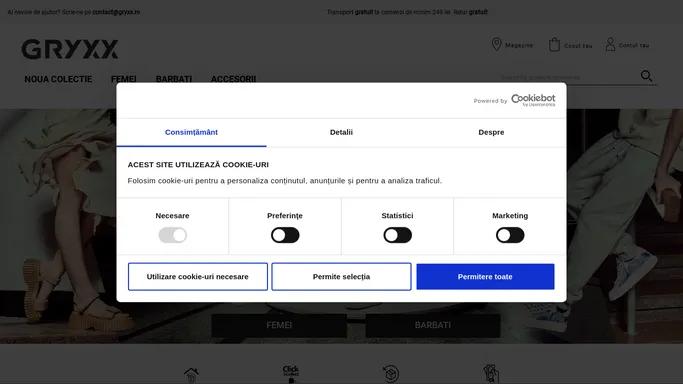Click the home delivery icon at the bottom of the page
This screenshot has height=384, width=683.
click(191, 375)
